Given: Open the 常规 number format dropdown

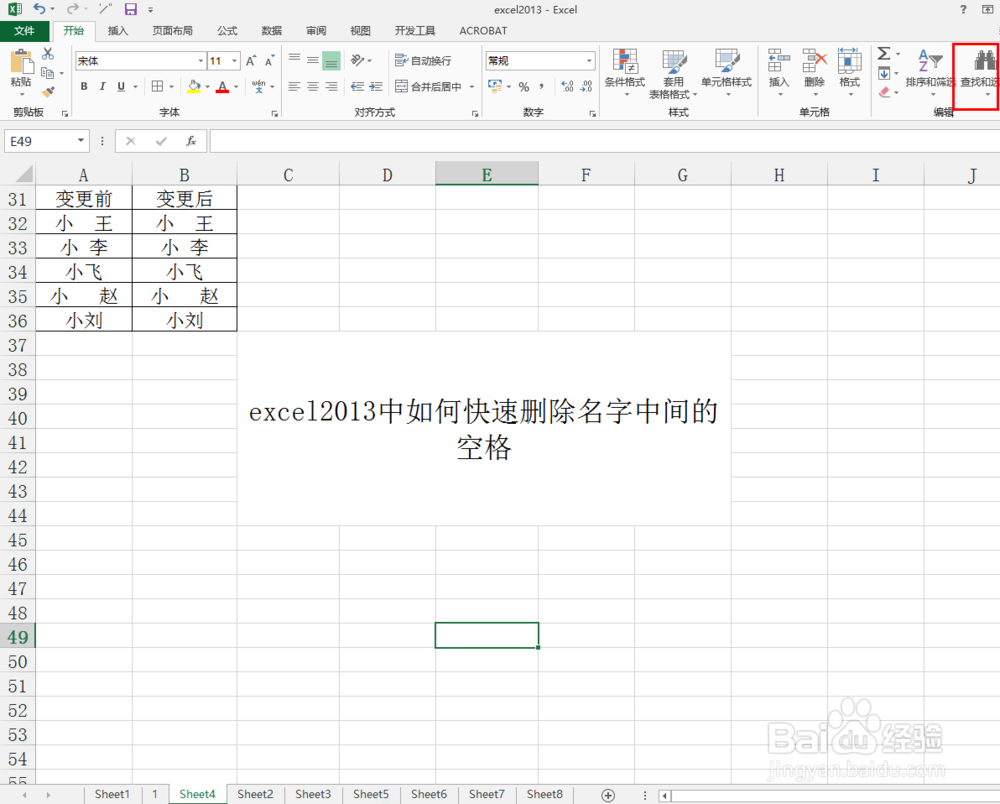Looking at the screenshot, I should (x=589, y=61).
